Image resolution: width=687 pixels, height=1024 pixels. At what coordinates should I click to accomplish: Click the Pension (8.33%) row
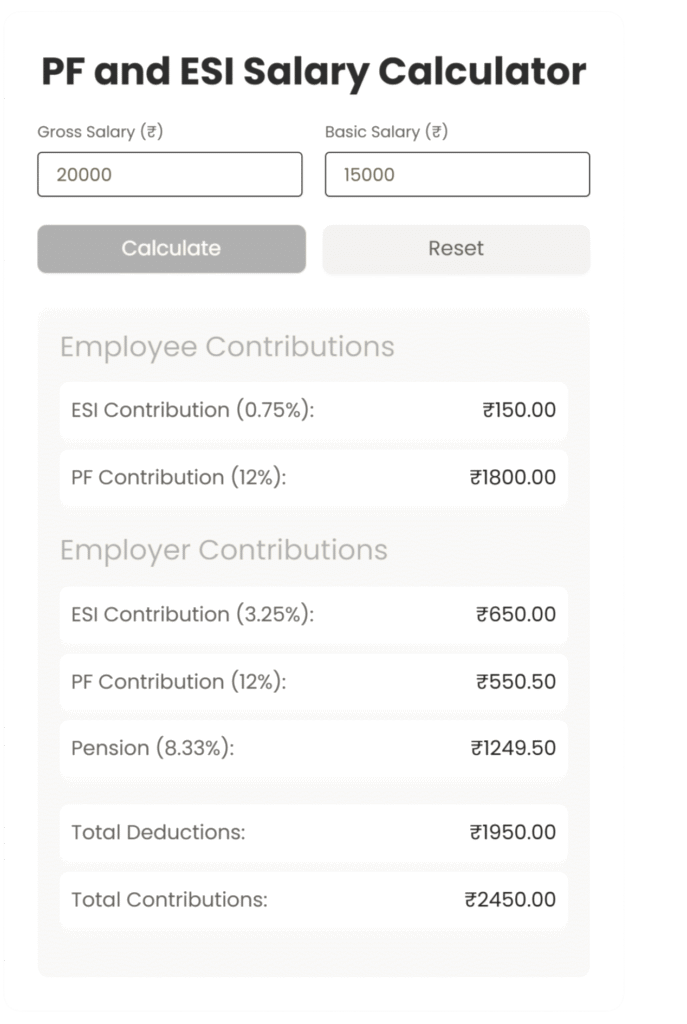[x=313, y=748]
